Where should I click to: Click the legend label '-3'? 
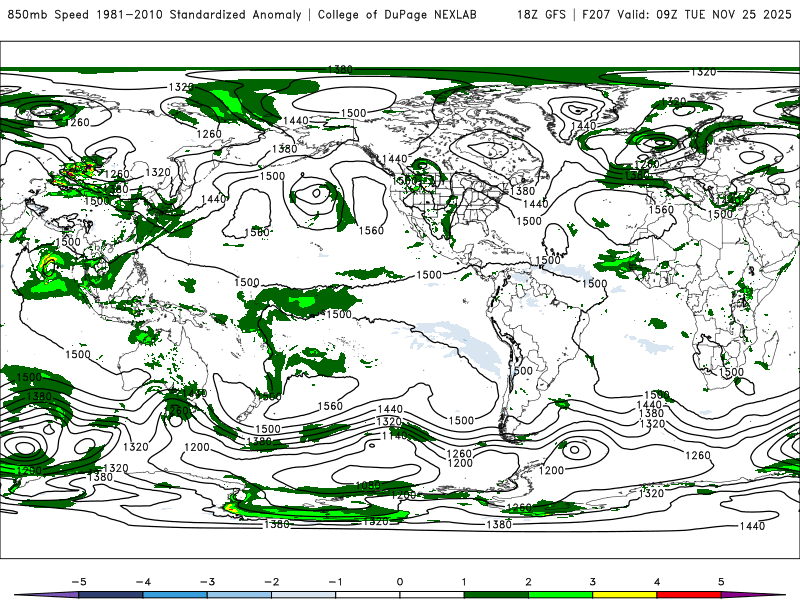[x=207, y=582]
